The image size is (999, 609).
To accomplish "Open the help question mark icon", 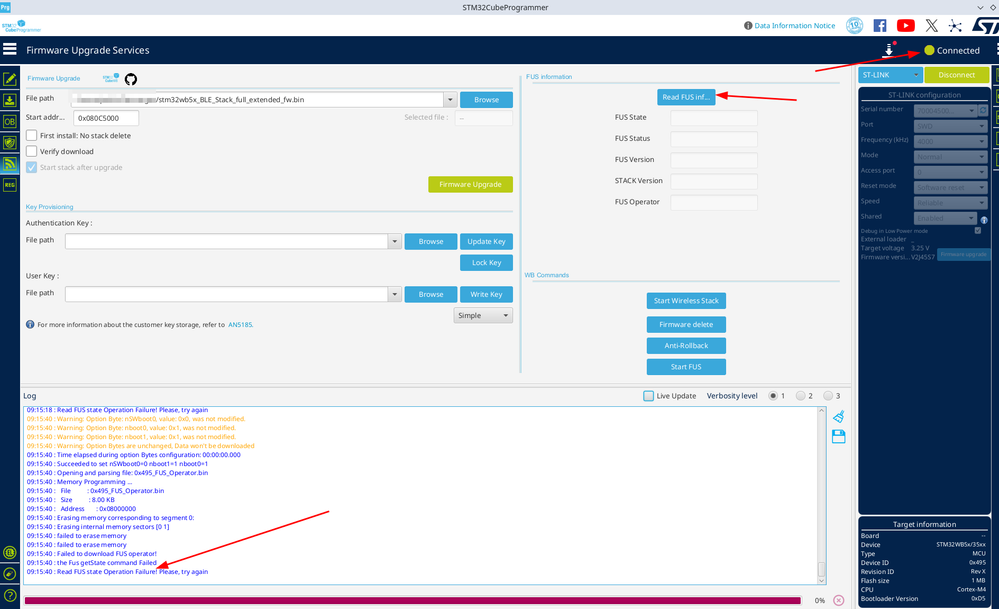I will tap(10, 595).
